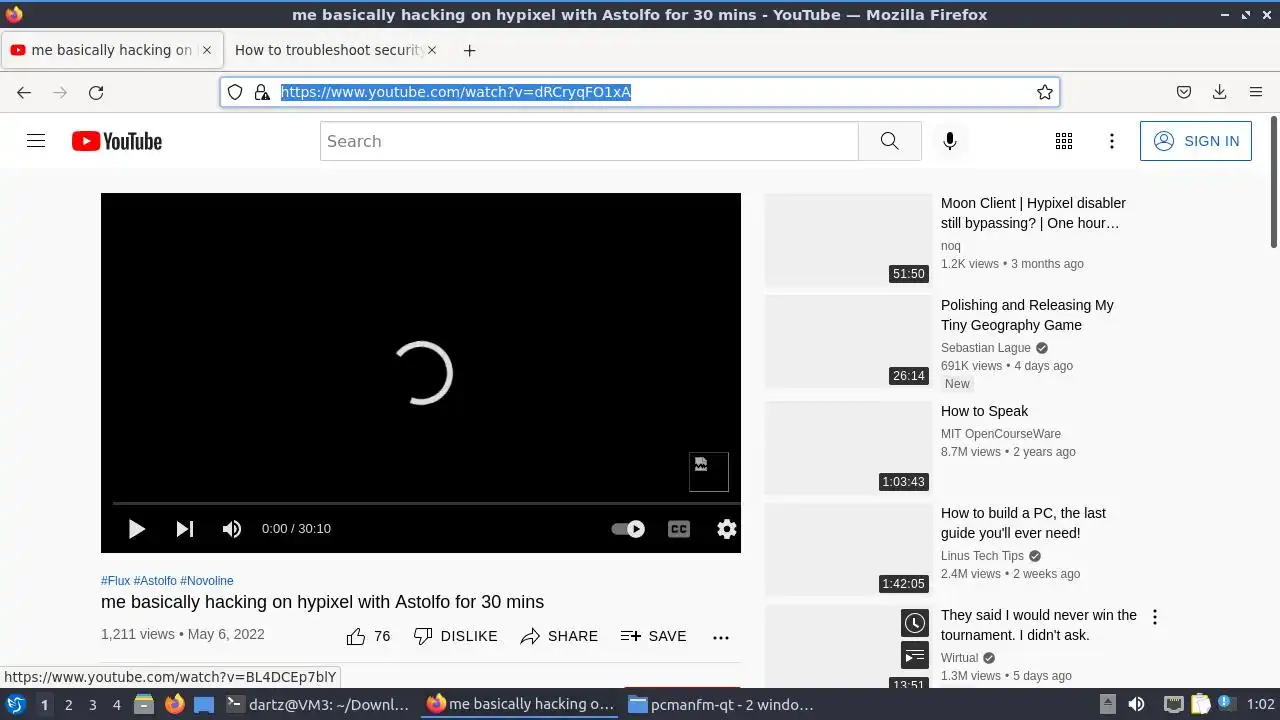Open YouTube settings three-dot menu
Image resolution: width=1280 pixels, height=720 pixels.
point(1112,141)
